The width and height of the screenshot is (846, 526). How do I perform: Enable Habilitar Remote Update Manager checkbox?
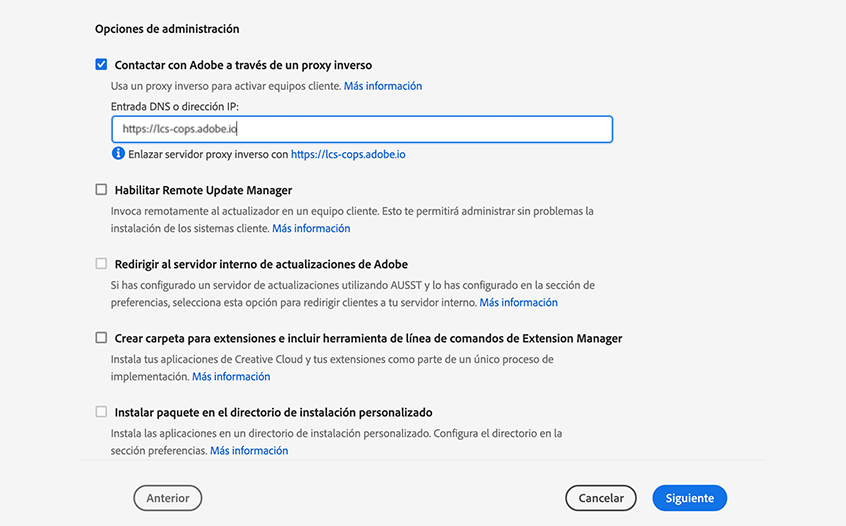[x=101, y=189]
